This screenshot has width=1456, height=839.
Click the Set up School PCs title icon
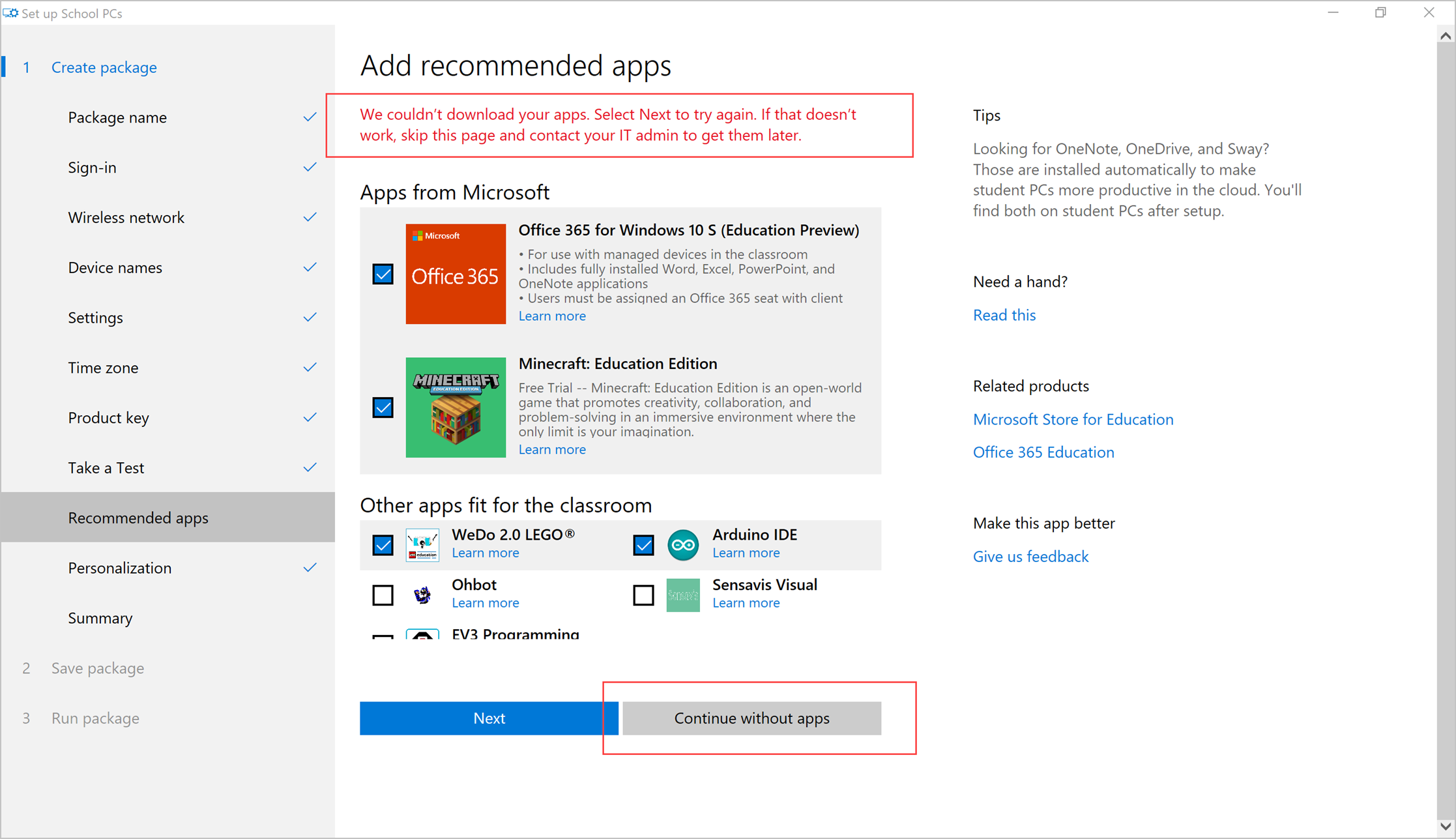10,13
